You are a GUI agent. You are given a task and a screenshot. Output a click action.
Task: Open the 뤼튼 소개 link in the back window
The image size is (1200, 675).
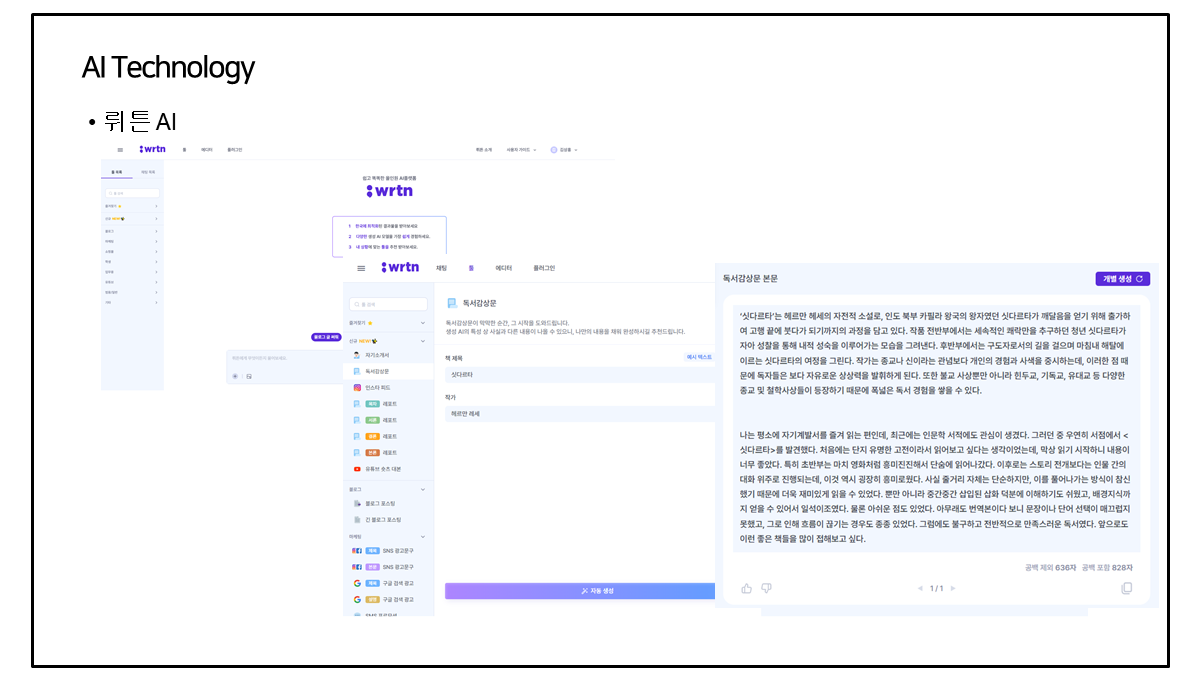click(484, 149)
